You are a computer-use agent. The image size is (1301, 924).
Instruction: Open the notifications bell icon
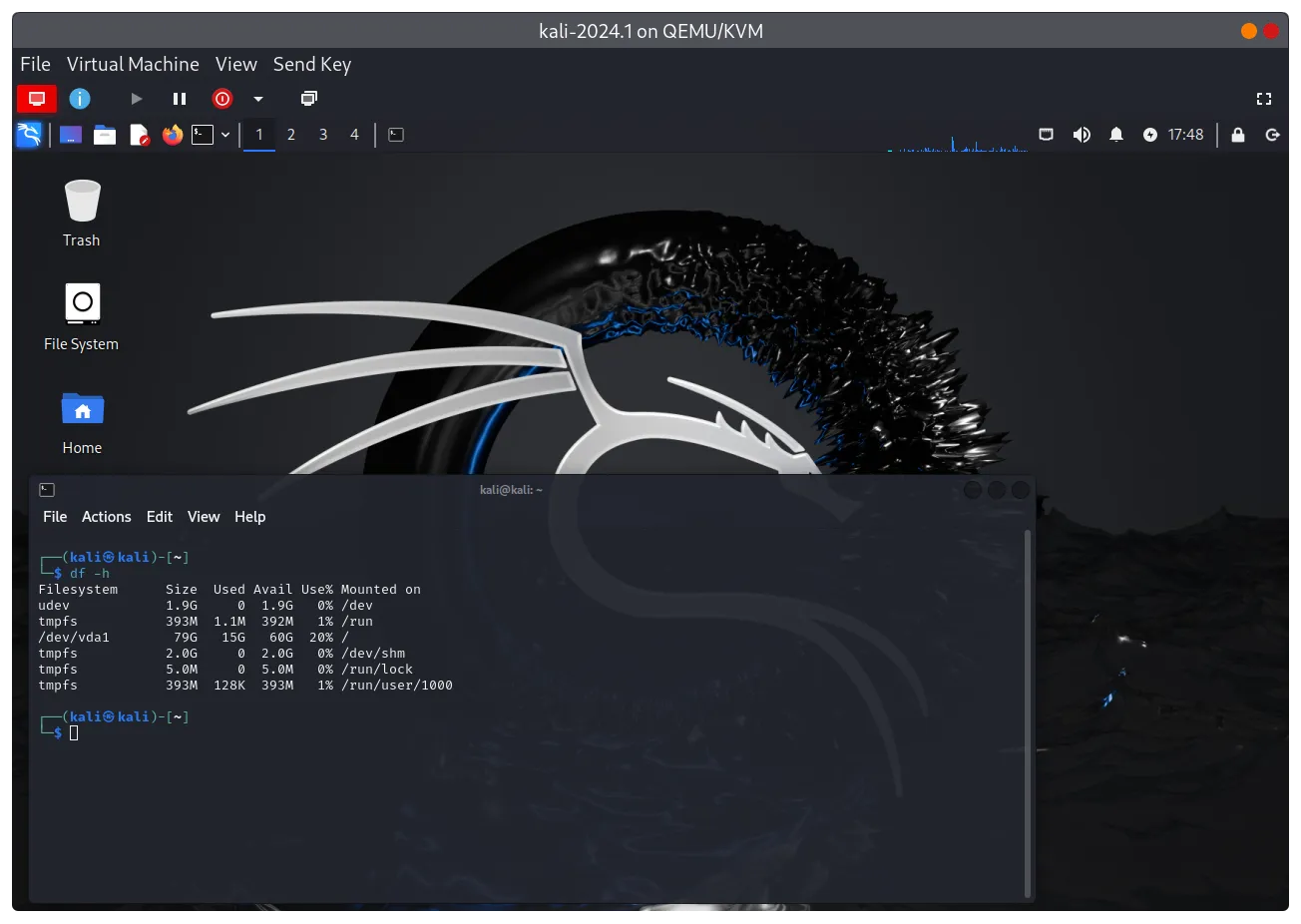[x=1116, y=135]
